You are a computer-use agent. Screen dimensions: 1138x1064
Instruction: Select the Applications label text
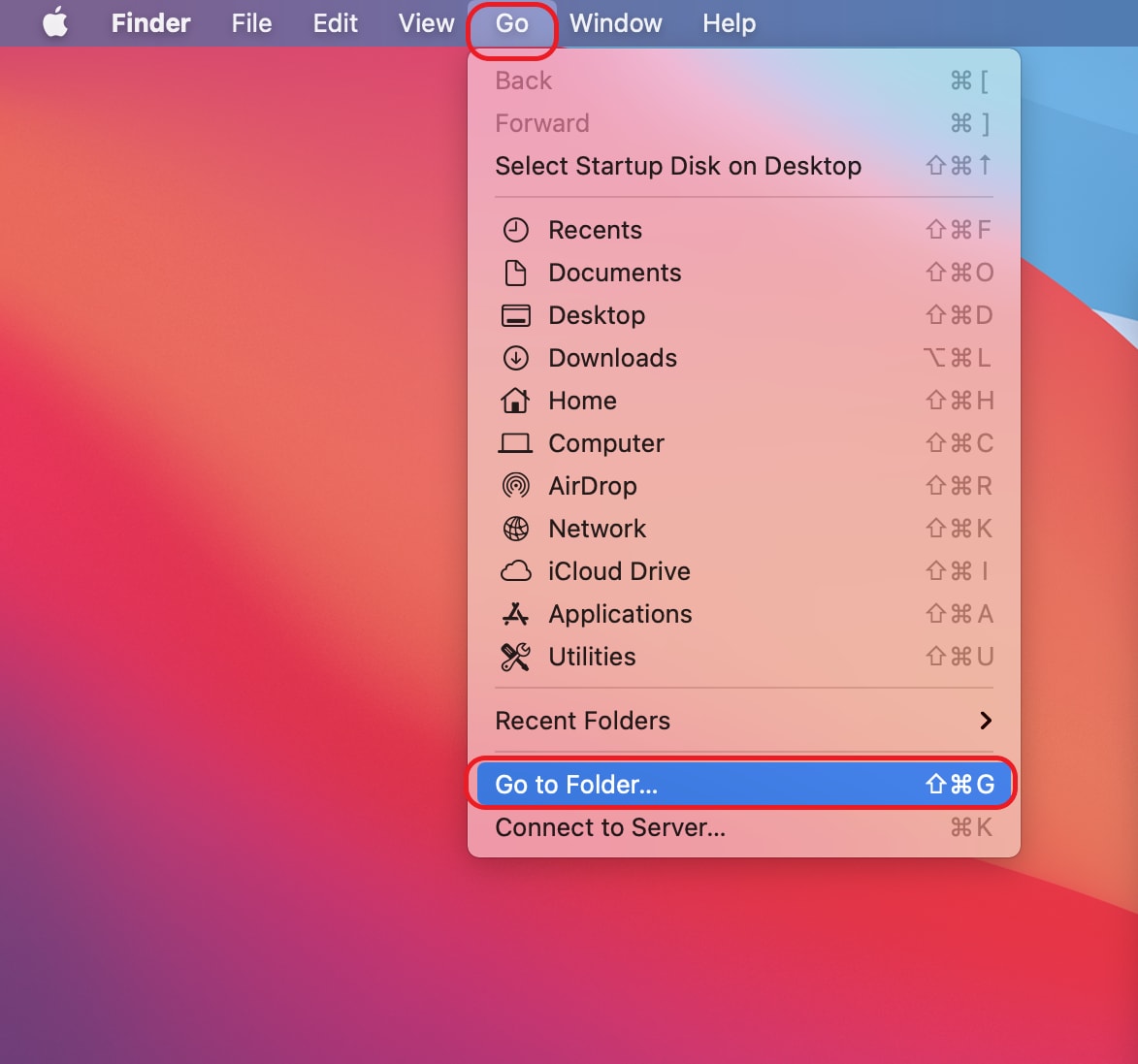(x=620, y=614)
